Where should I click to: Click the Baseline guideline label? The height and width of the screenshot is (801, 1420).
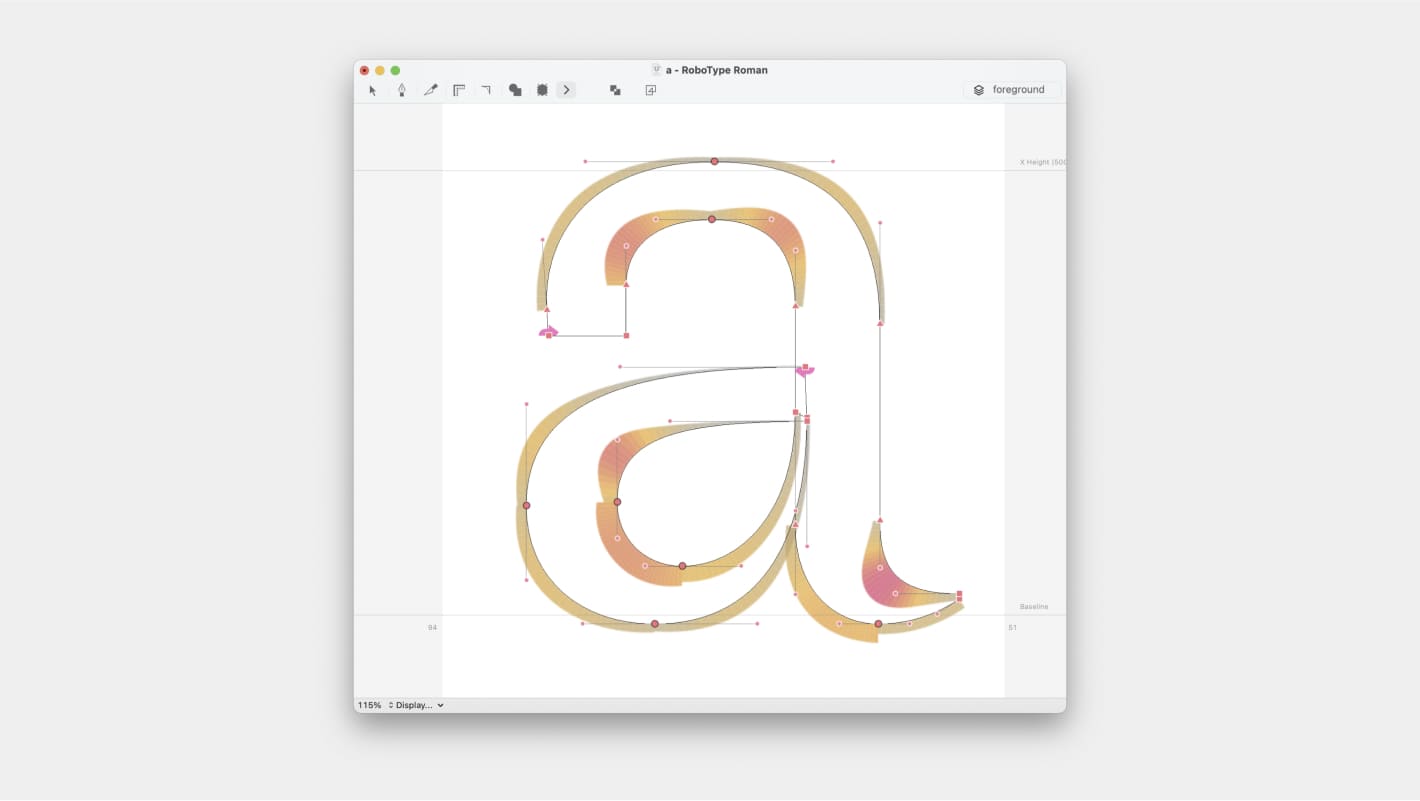coord(1033,606)
